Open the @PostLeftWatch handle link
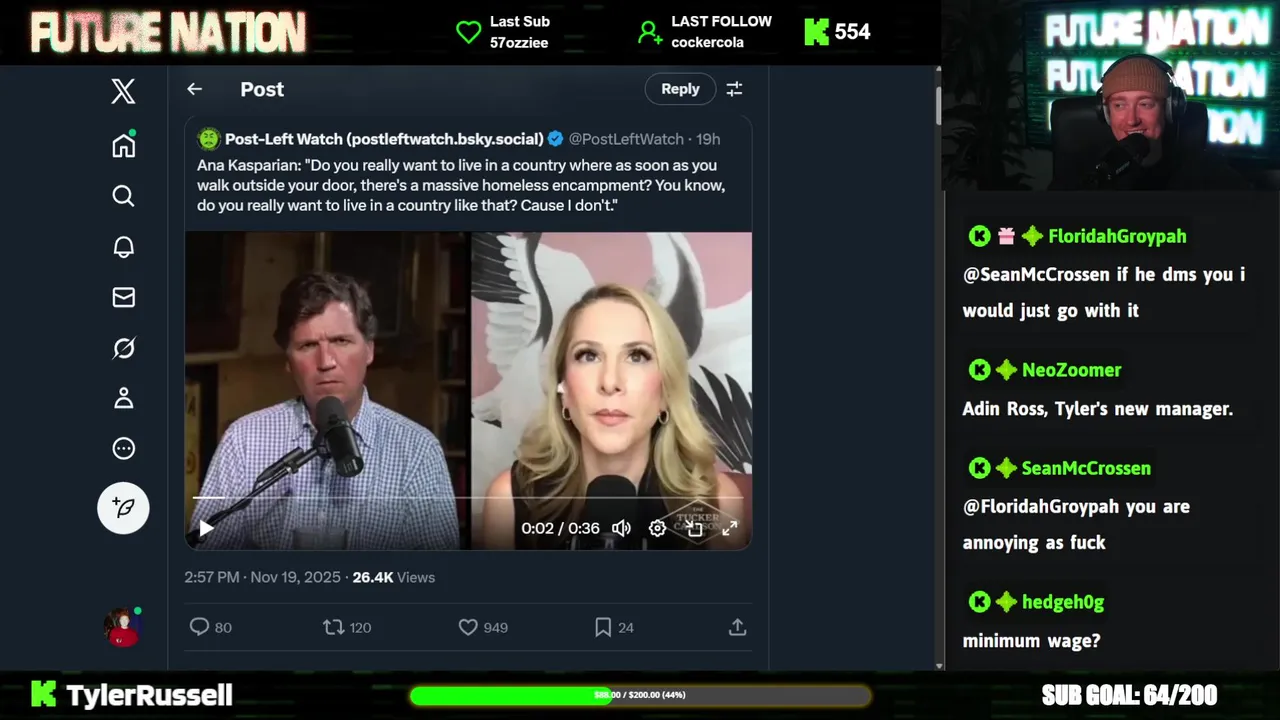Image resolution: width=1280 pixels, height=720 pixels. coord(626,139)
